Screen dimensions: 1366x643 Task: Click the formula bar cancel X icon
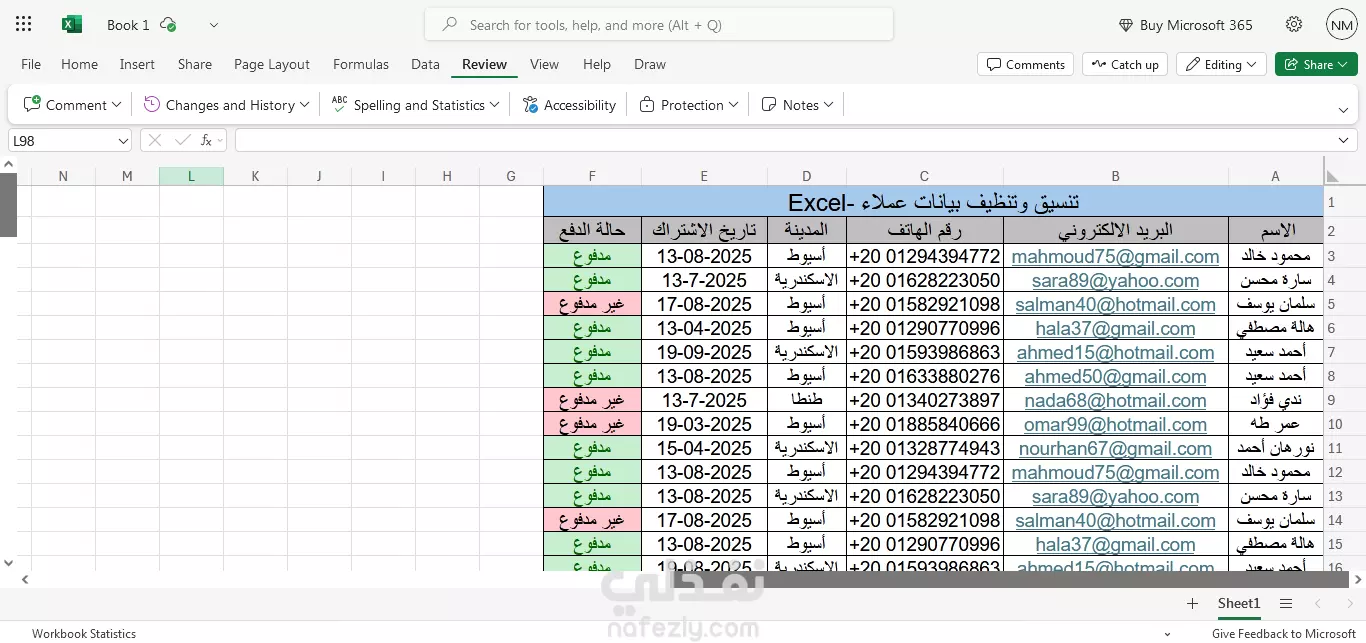155,141
